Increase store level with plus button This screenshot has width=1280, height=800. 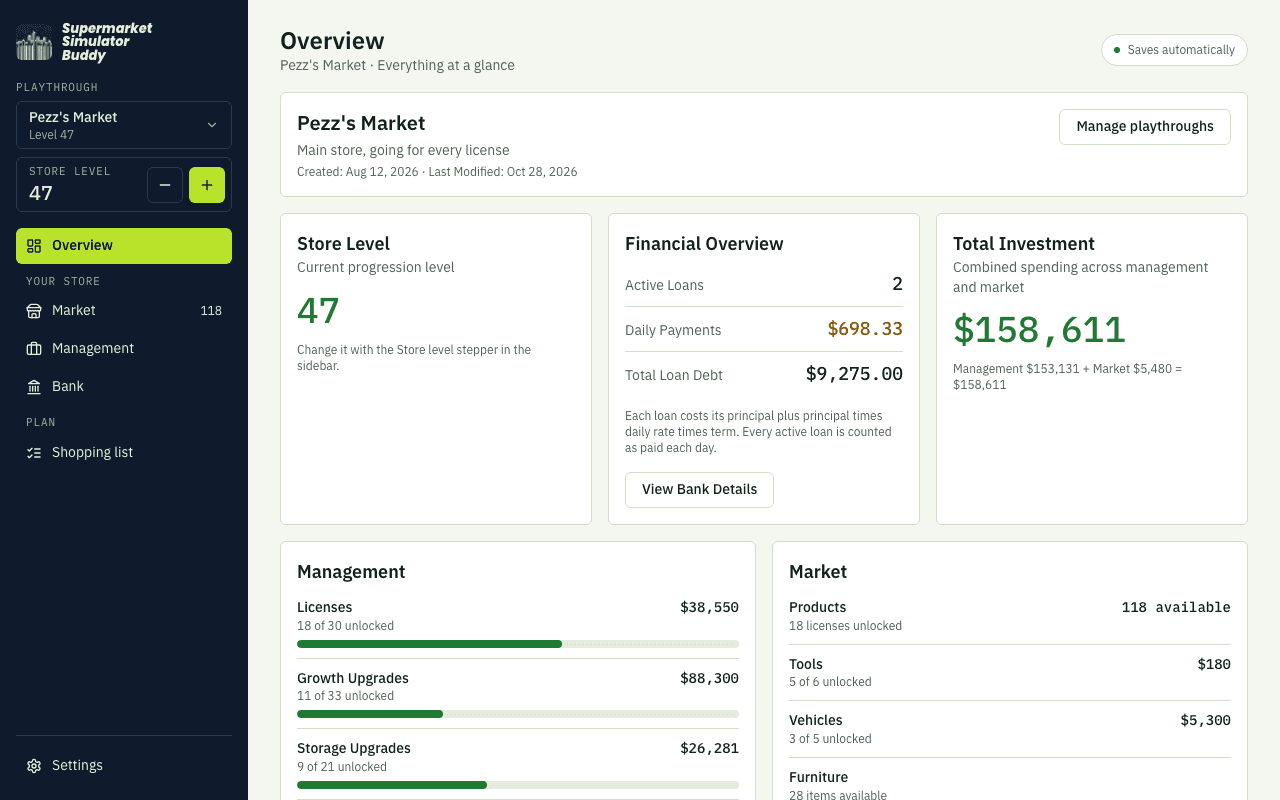click(207, 185)
